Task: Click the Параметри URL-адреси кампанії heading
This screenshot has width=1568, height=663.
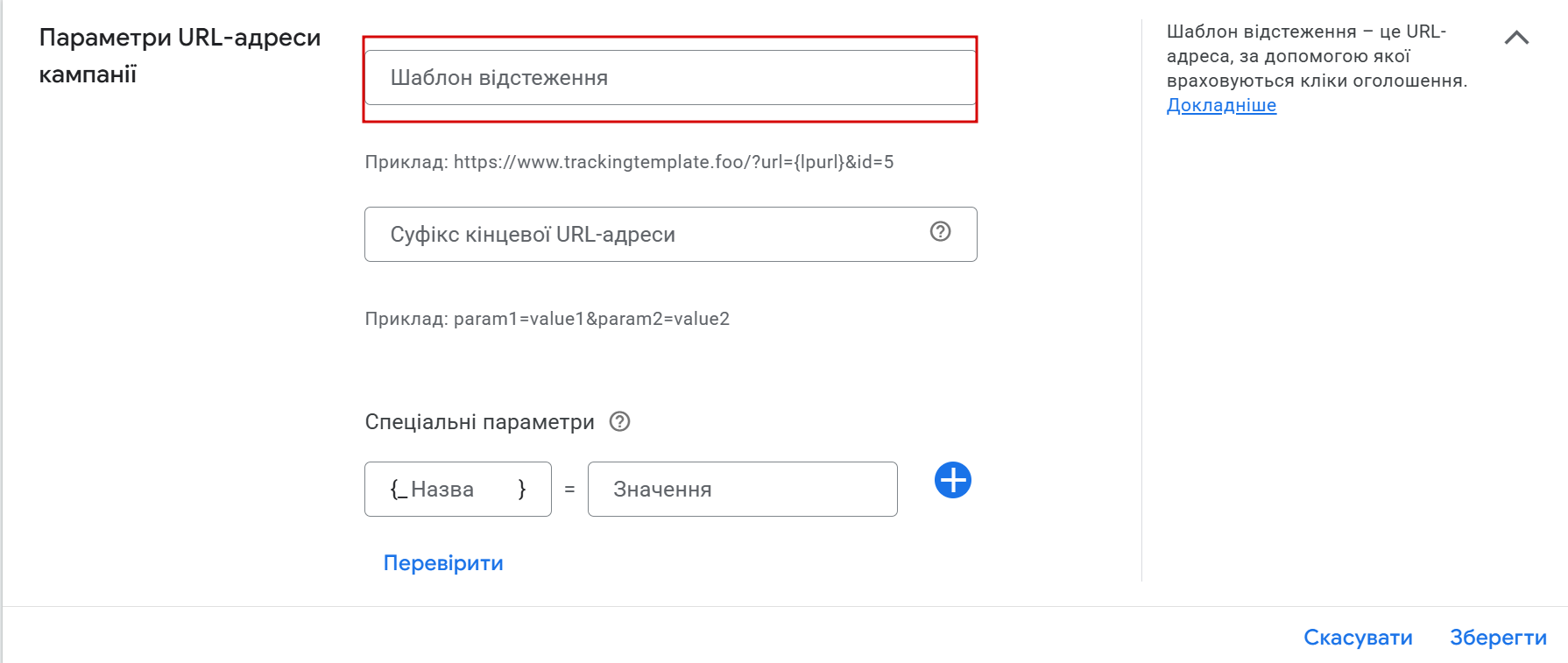Action: coord(180,55)
